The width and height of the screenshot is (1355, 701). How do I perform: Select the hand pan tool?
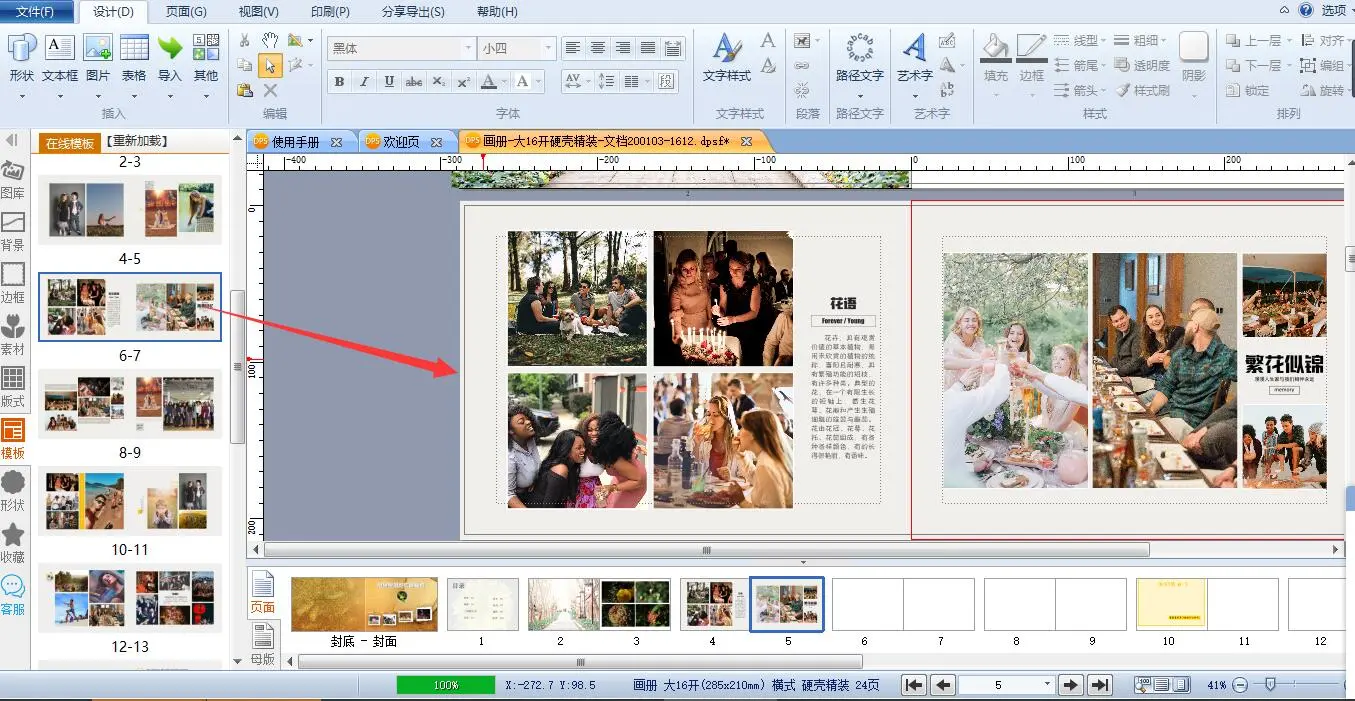tap(269, 40)
